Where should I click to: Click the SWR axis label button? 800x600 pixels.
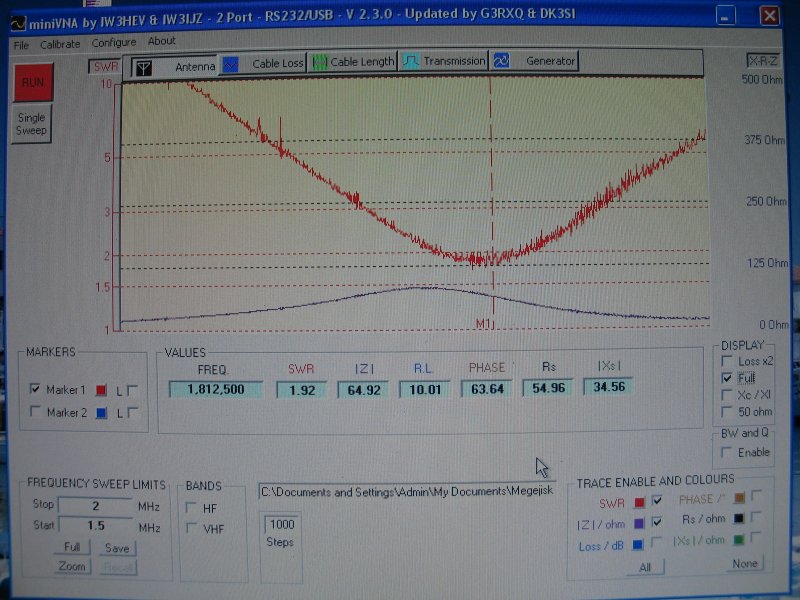(x=105, y=67)
